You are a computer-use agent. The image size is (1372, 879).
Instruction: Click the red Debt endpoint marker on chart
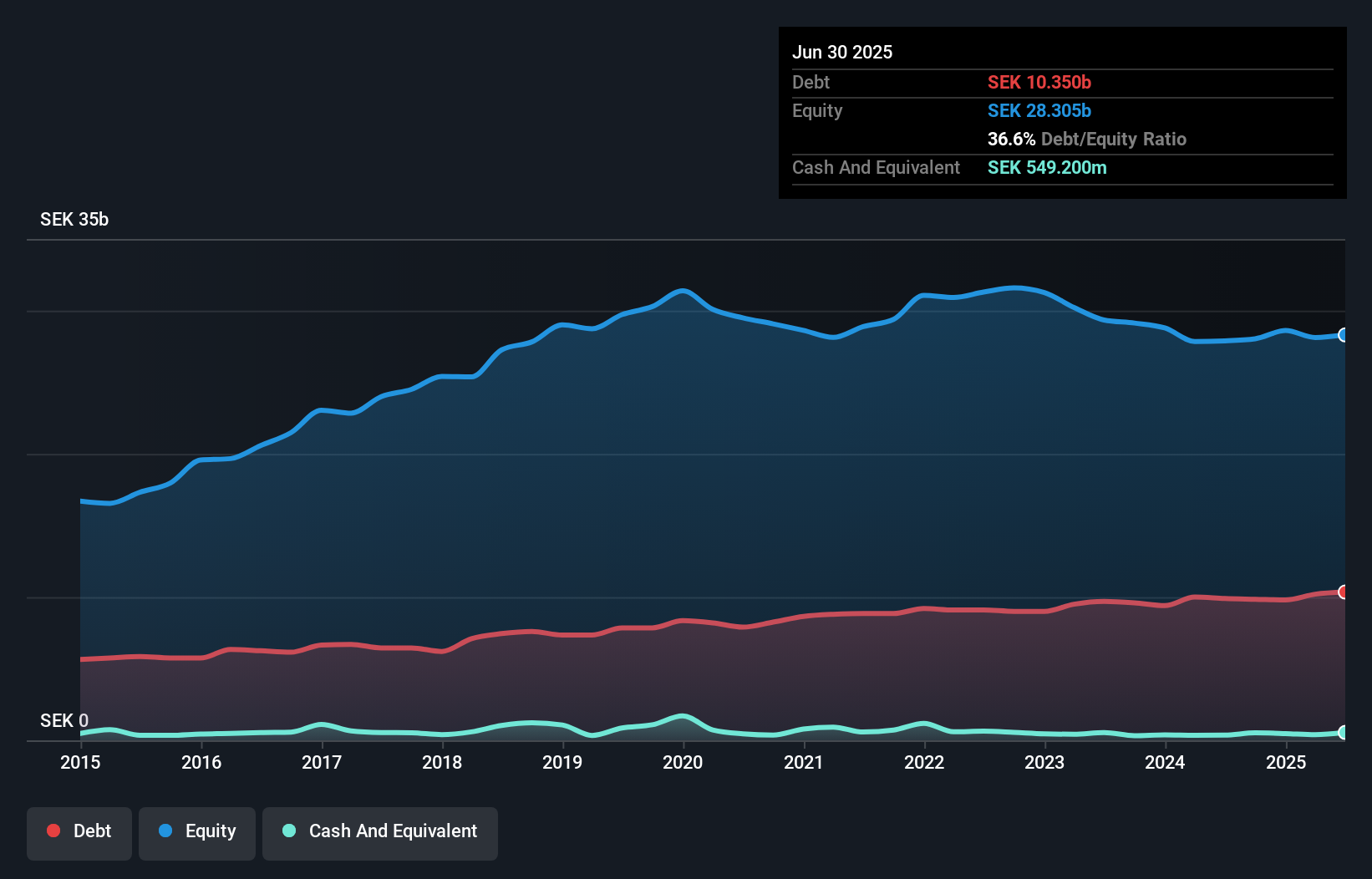click(1344, 592)
